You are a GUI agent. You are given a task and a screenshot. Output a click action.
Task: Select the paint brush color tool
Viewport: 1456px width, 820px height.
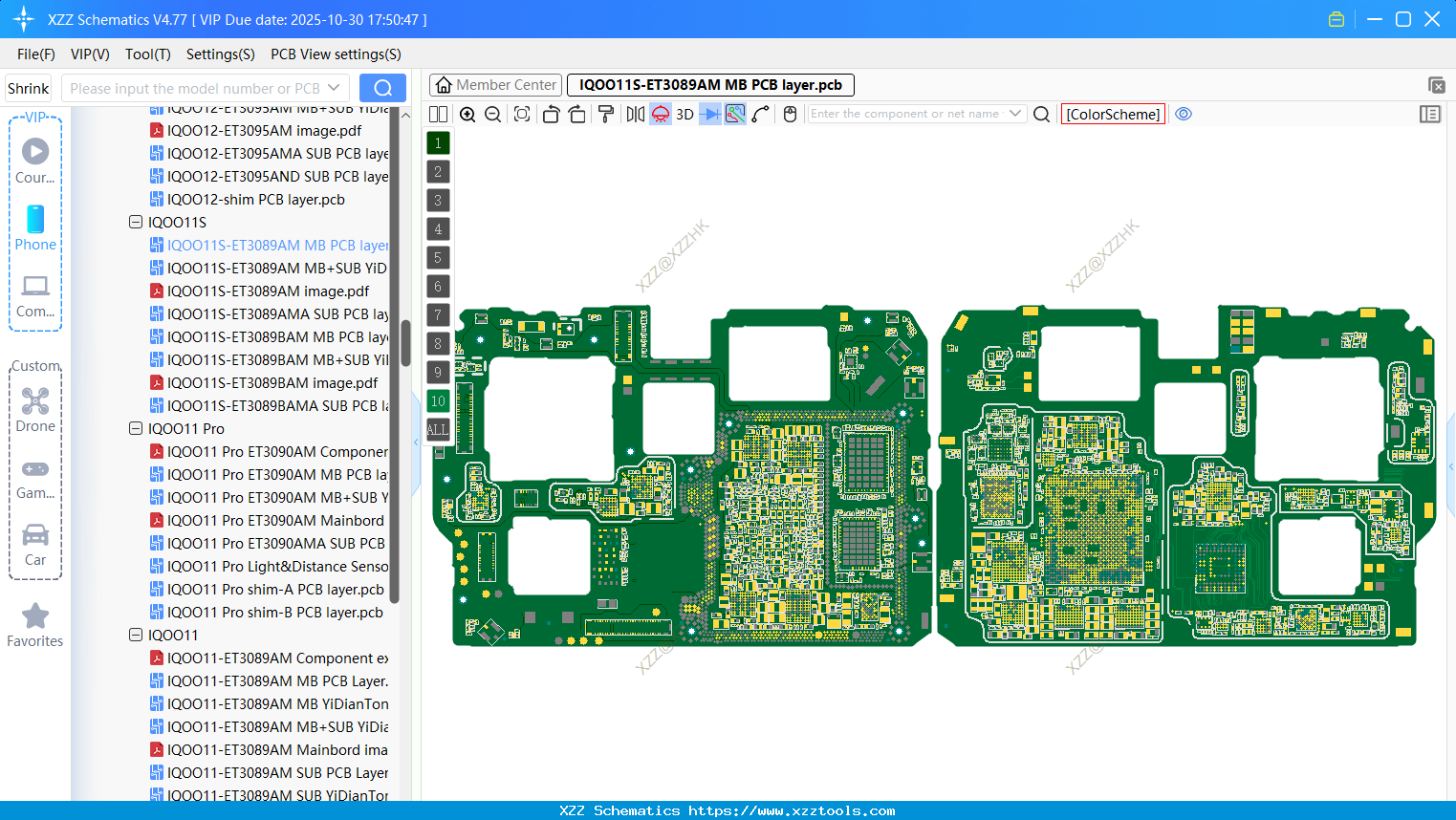[x=606, y=114]
